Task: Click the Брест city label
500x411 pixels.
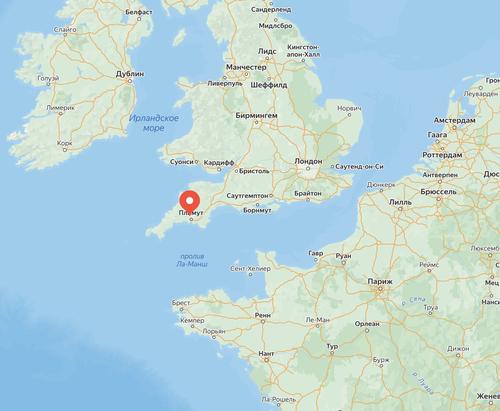Action: (x=181, y=303)
